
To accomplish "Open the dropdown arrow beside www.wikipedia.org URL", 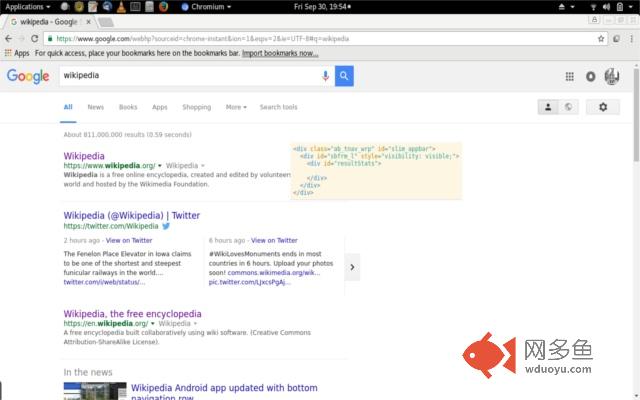I will pos(160,166).
